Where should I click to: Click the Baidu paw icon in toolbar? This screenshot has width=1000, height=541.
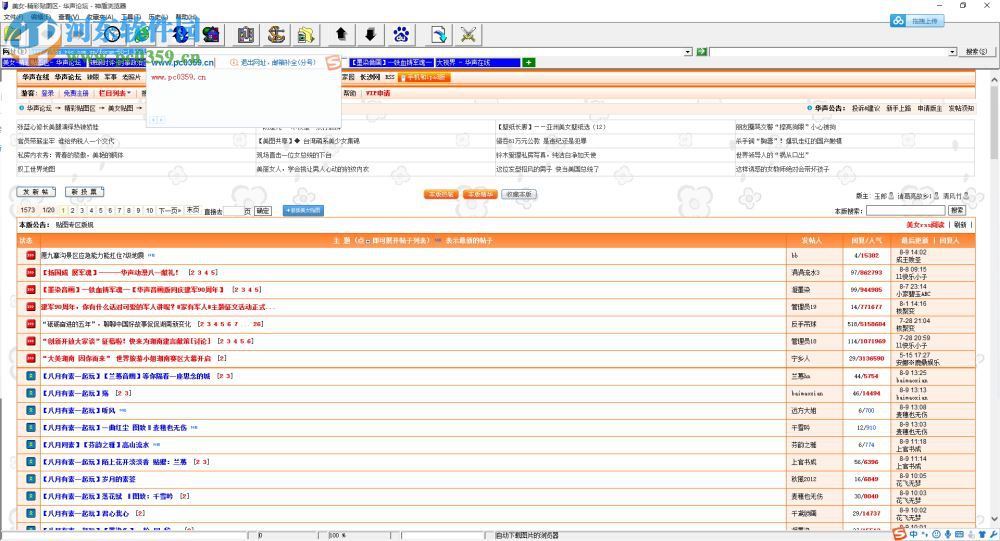402,35
